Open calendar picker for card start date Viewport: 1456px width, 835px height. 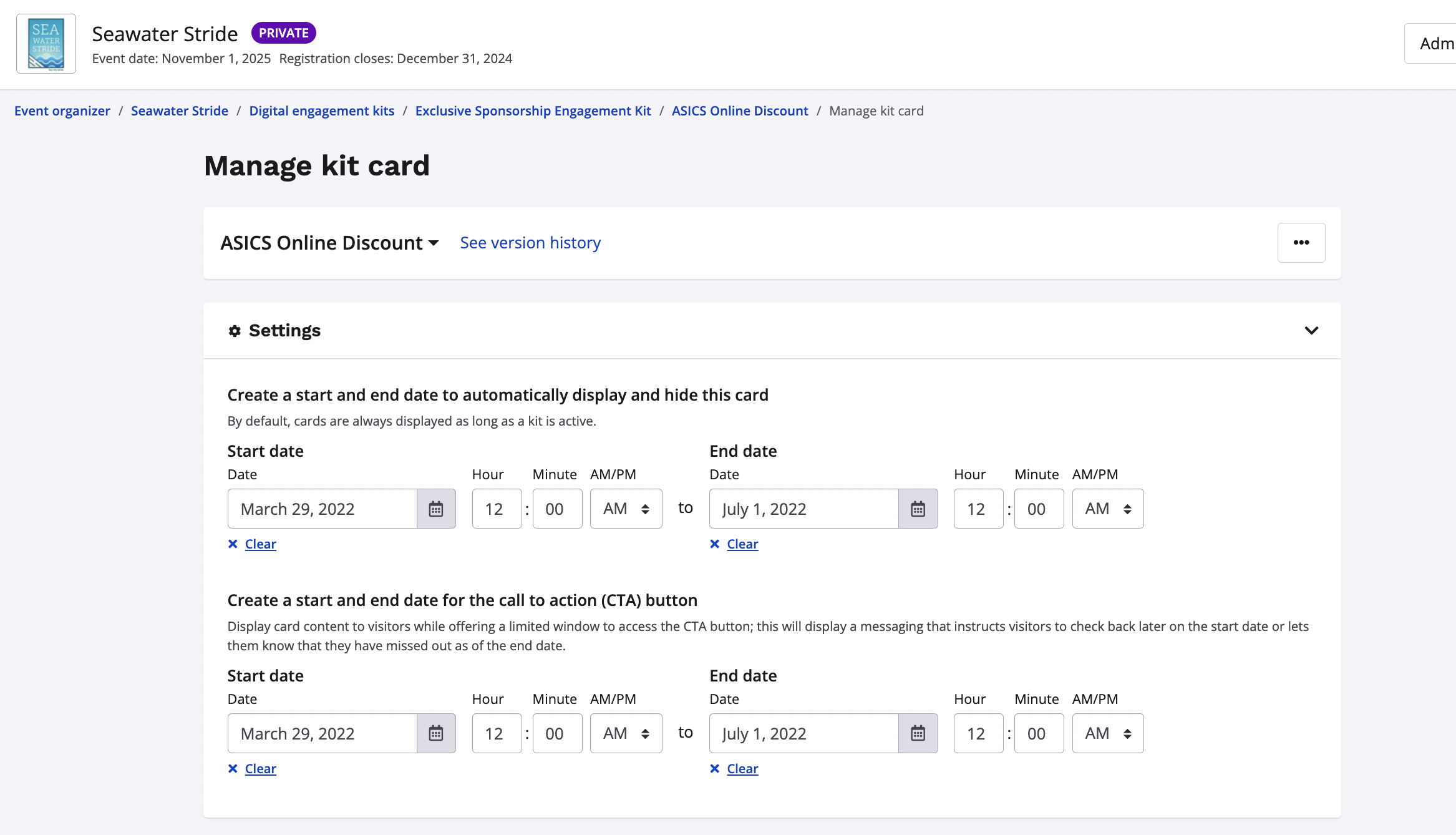(x=436, y=509)
